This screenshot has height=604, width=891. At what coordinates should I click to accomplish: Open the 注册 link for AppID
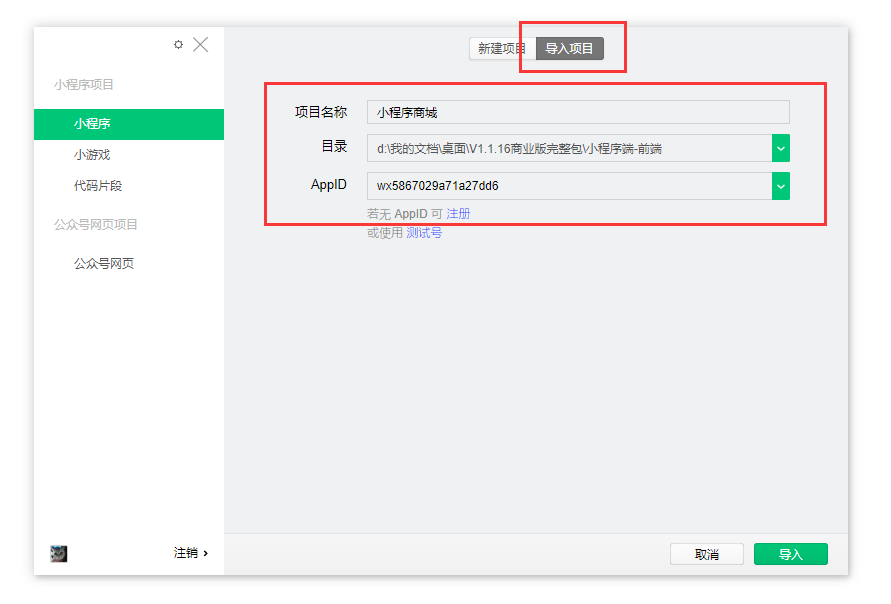click(458, 214)
